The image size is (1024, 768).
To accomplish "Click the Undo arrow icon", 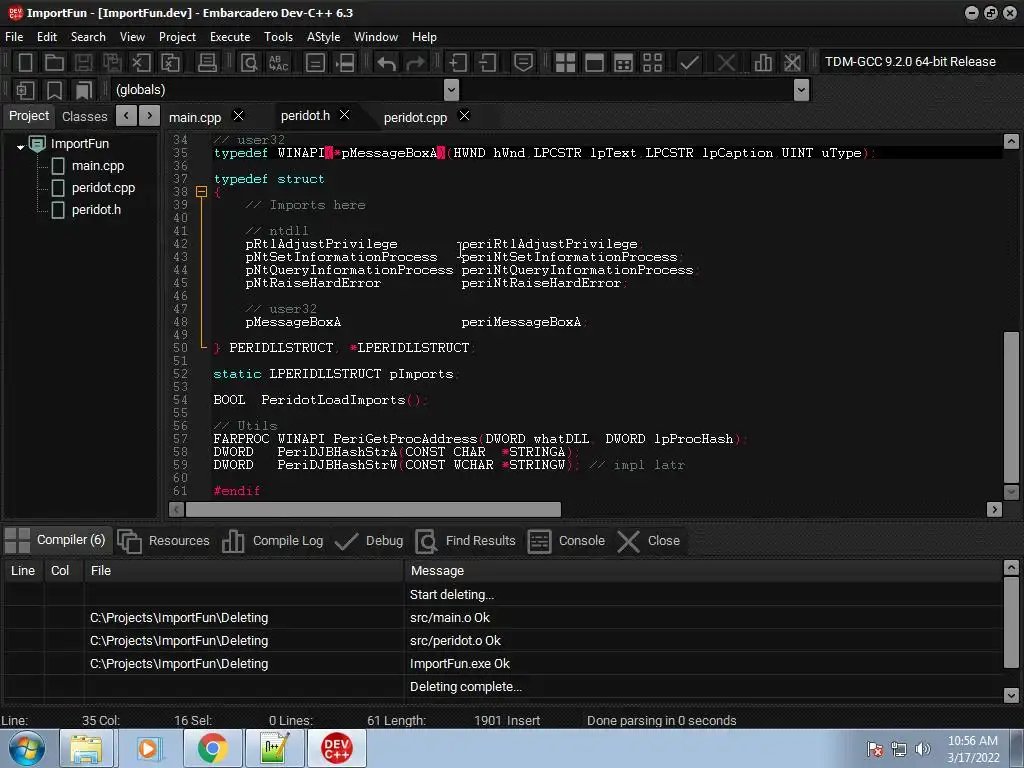I will point(386,63).
